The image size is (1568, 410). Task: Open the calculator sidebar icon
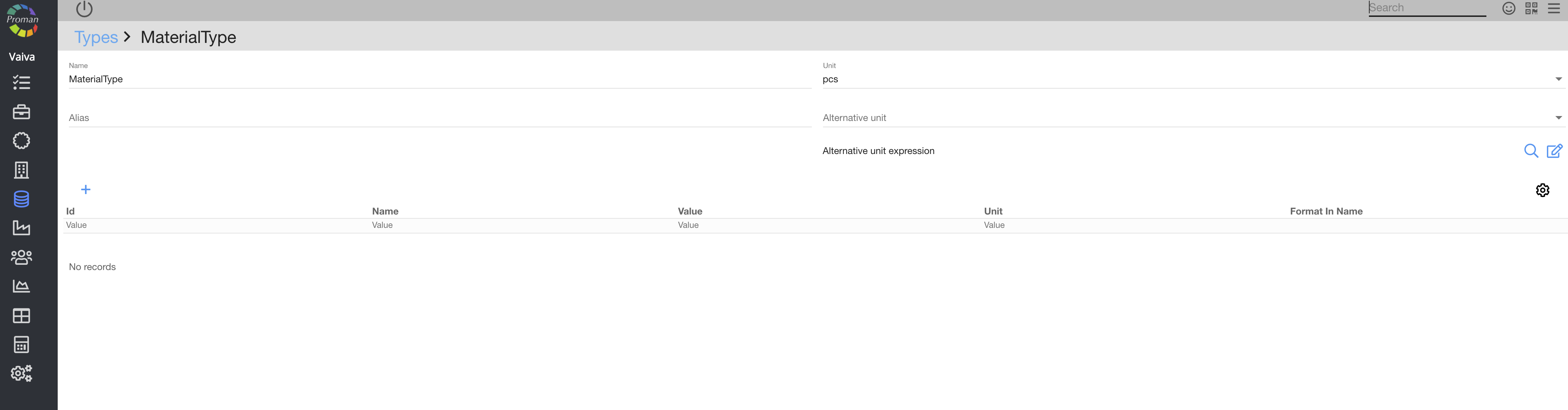coord(21,345)
